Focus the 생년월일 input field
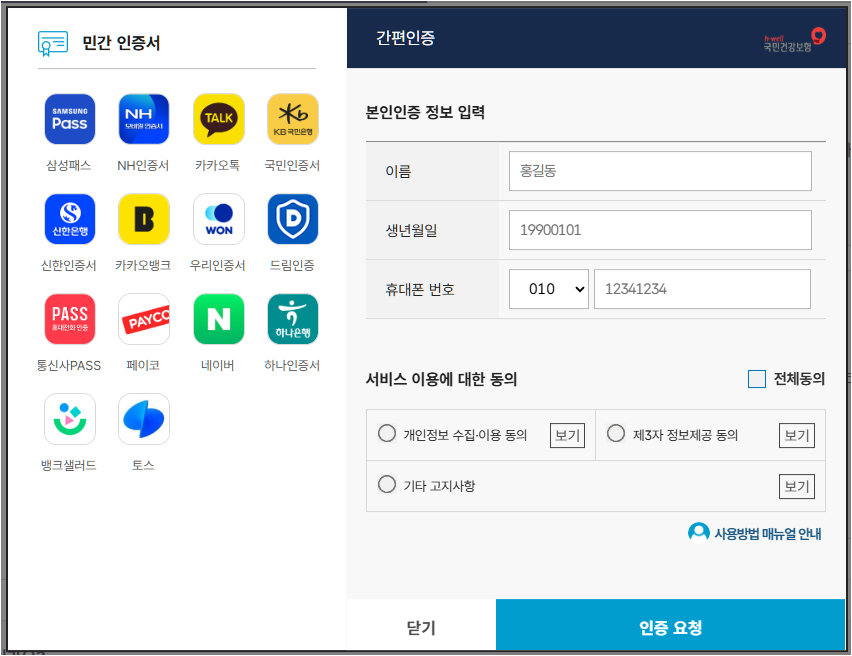This screenshot has height=656, width=852. coord(660,230)
